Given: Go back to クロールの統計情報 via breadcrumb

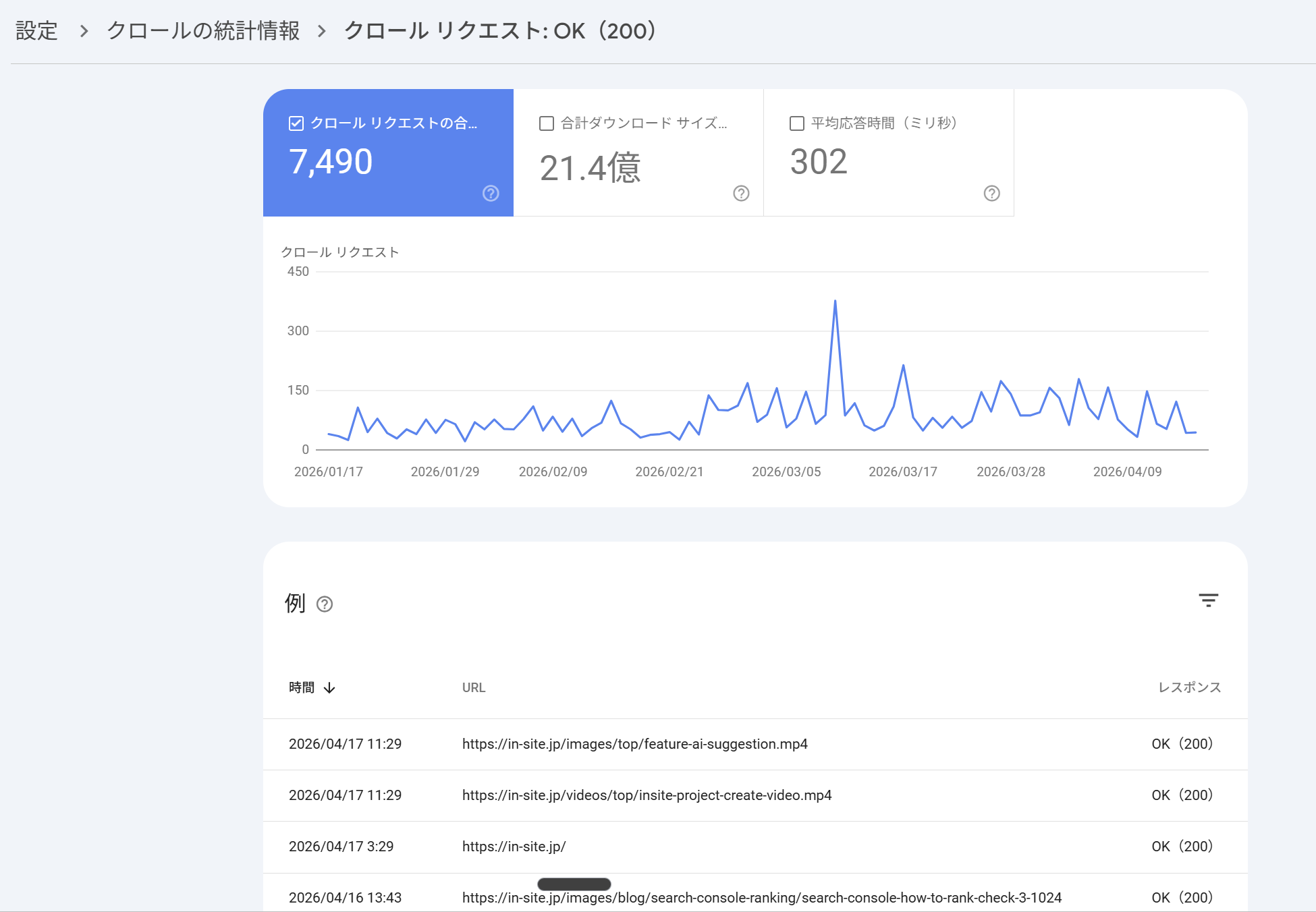Looking at the screenshot, I should (x=202, y=30).
